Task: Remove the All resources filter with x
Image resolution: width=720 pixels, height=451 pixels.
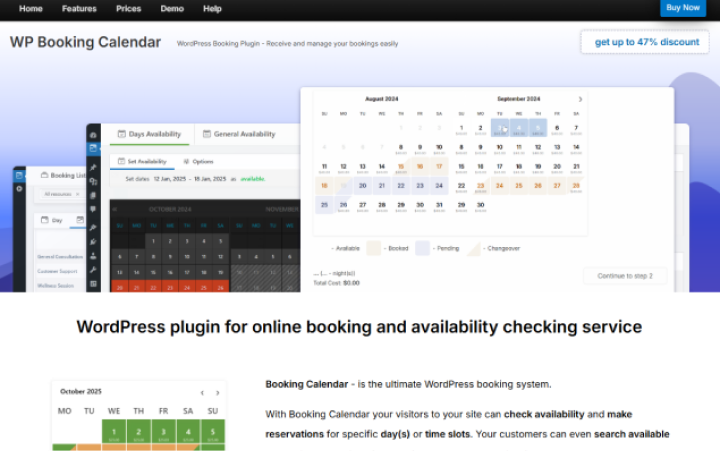Action: click(78, 194)
